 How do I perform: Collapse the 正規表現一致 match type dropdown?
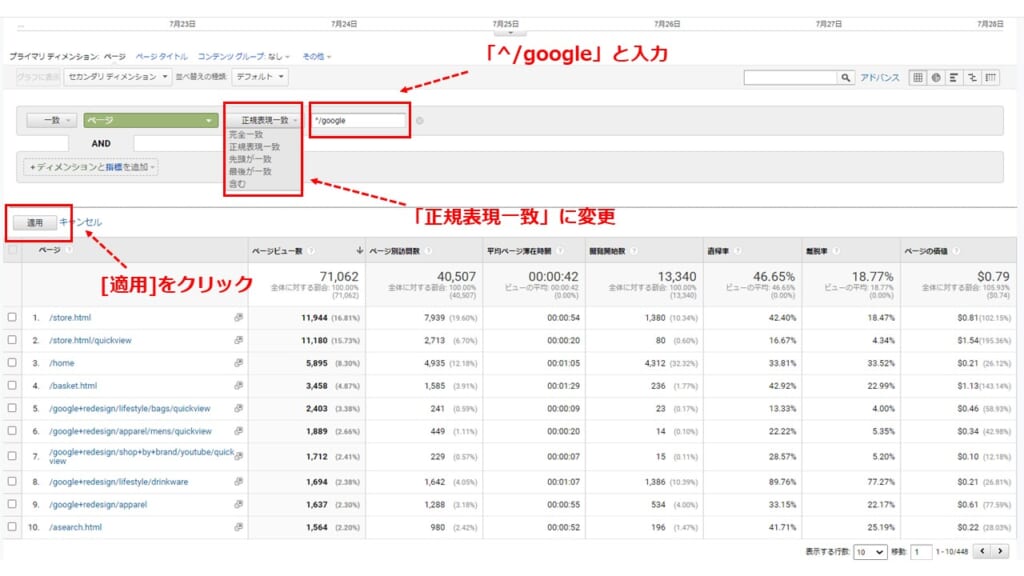263,121
